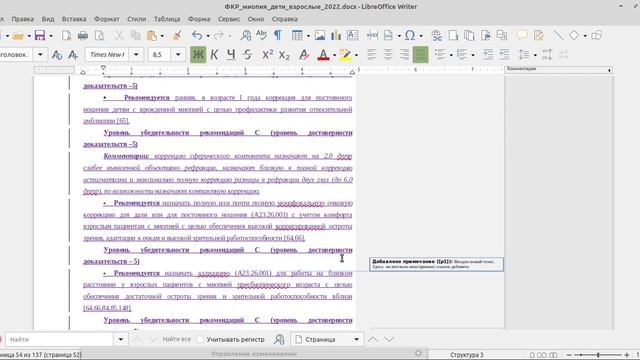
Task: Print the document using the printer icon
Action: (83, 36)
